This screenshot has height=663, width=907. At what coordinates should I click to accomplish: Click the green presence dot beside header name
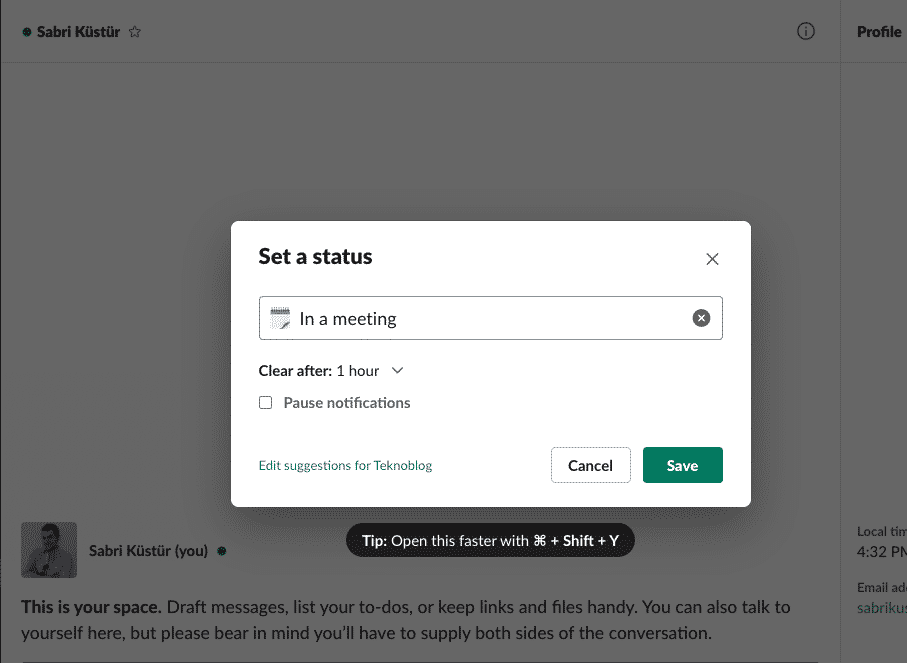(27, 32)
